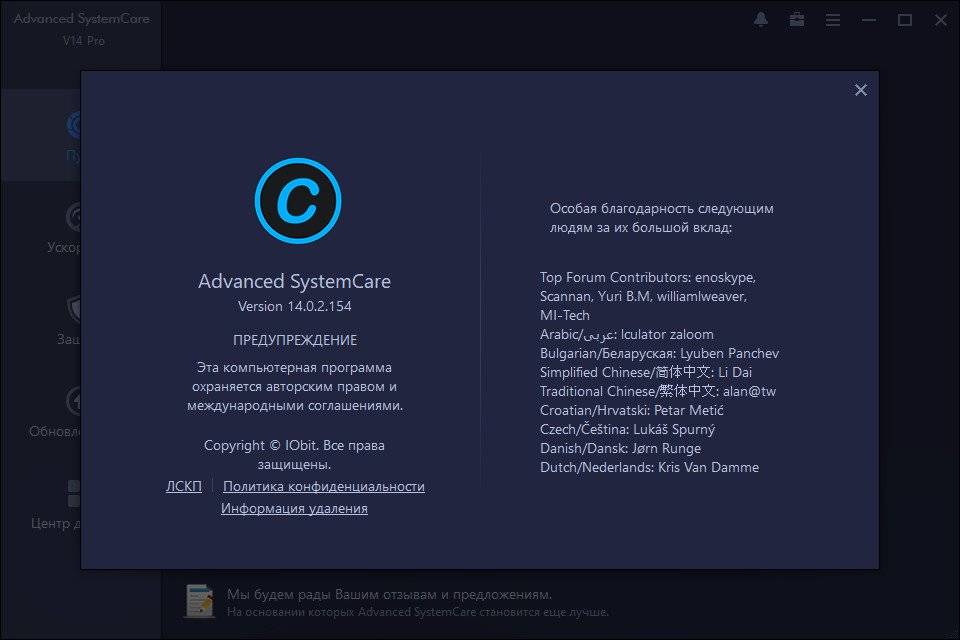The image size is (960, 640).
Task: Open the notifications bell in title bar
Action: point(761,20)
